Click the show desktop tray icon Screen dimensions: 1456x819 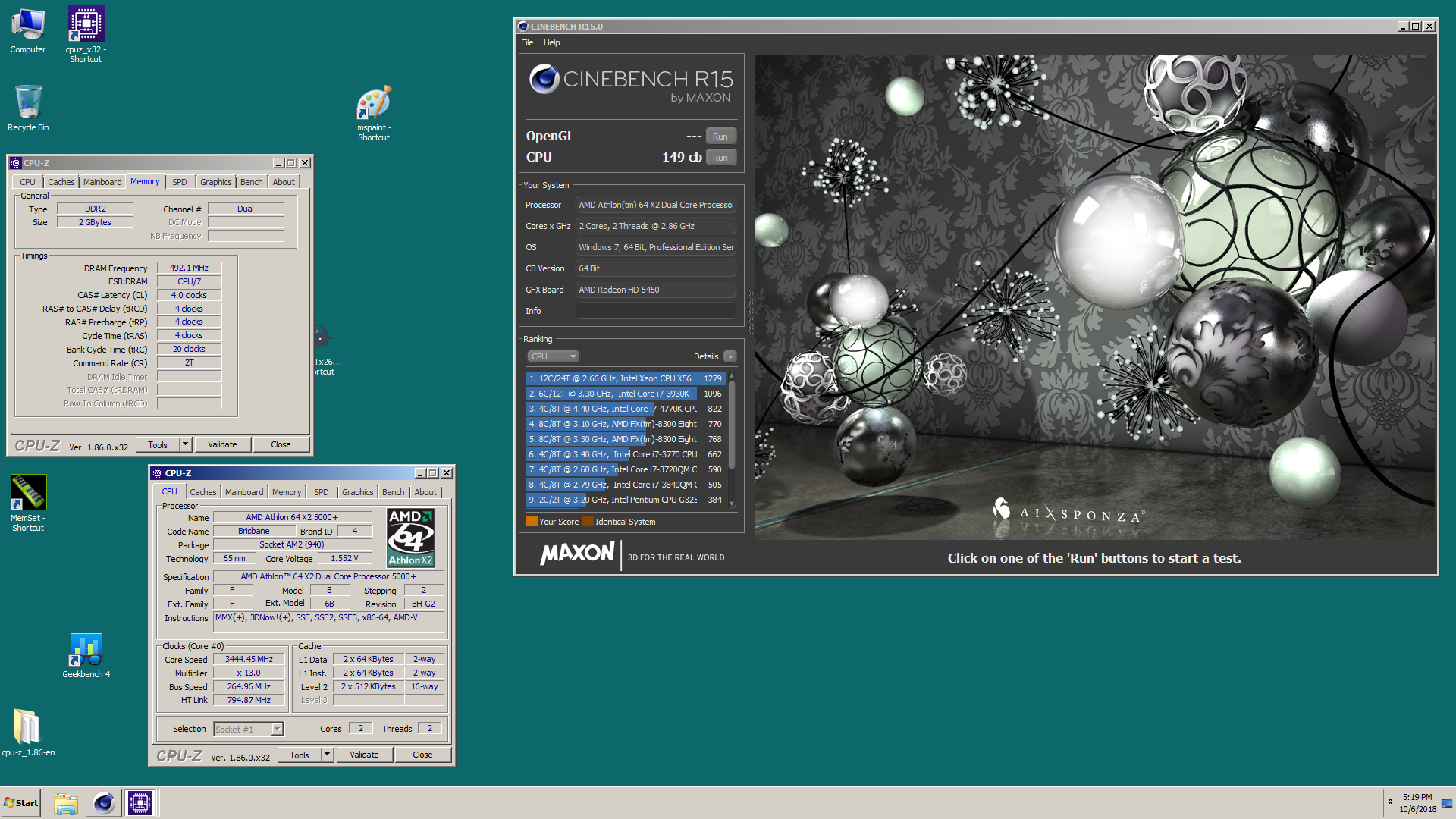tap(1447, 803)
